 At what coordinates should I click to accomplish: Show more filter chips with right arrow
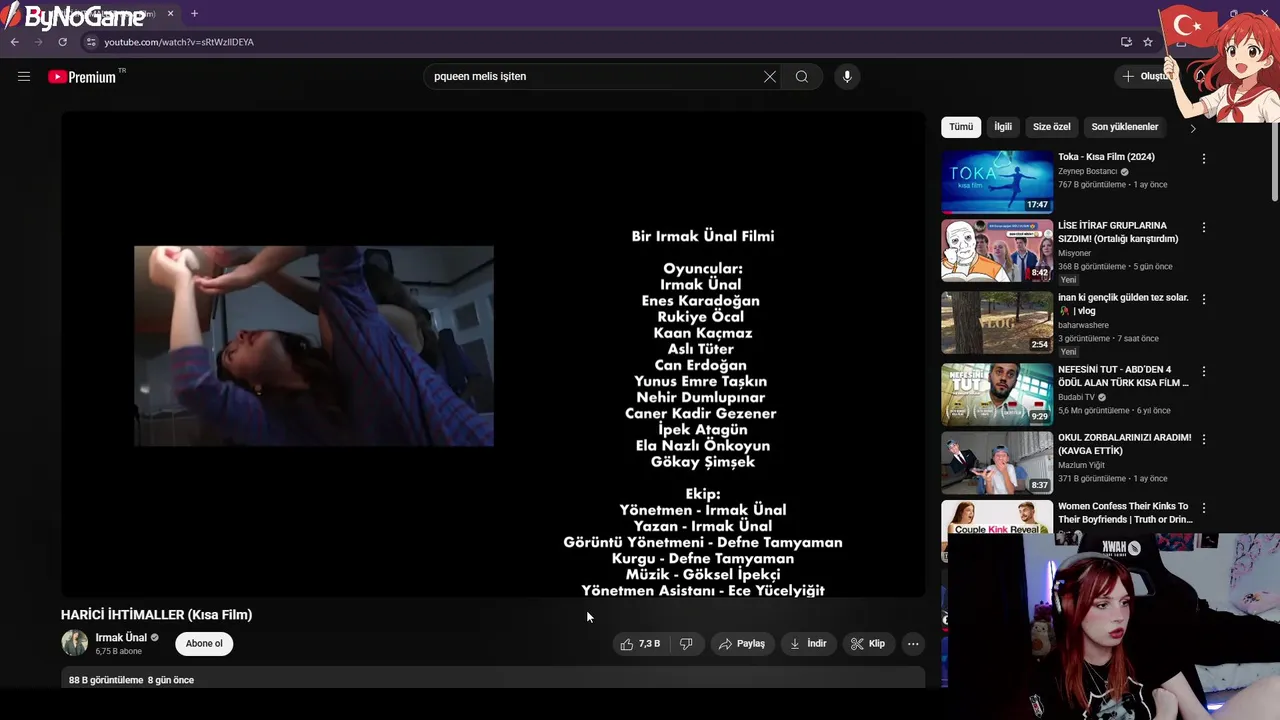[x=1192, y=128]
